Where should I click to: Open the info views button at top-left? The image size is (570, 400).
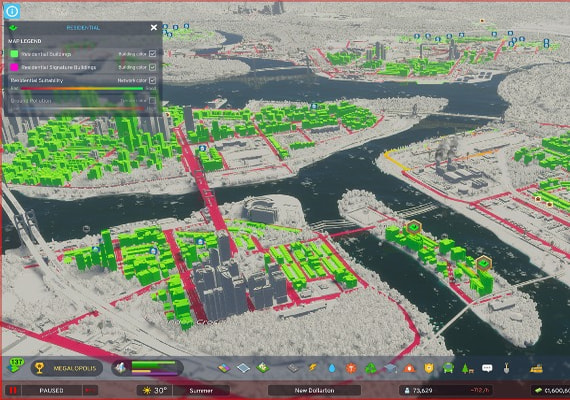[x=12, y=11]
